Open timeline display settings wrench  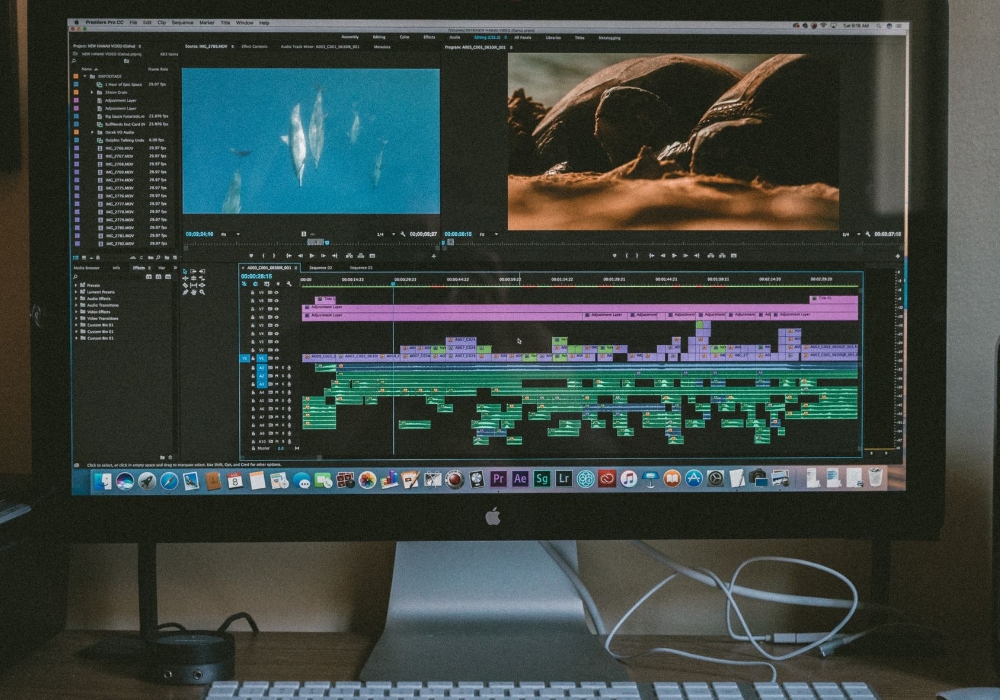[x=289, y=284]
